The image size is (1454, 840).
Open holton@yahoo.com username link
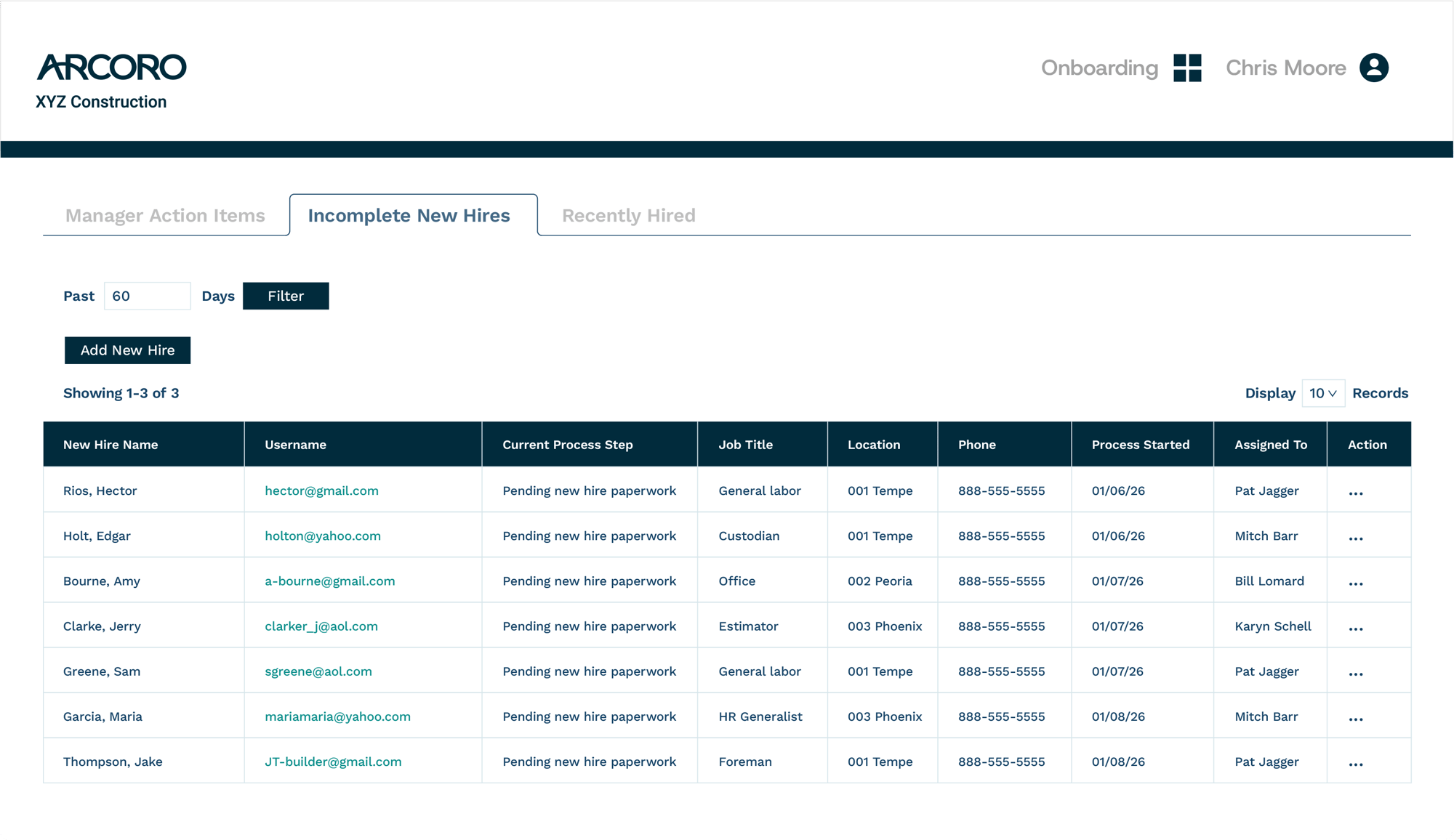tap(323, 536)
